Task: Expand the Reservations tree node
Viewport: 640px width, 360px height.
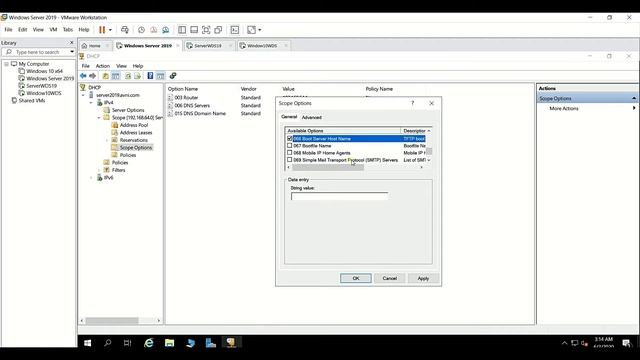Action: [107, 140]
